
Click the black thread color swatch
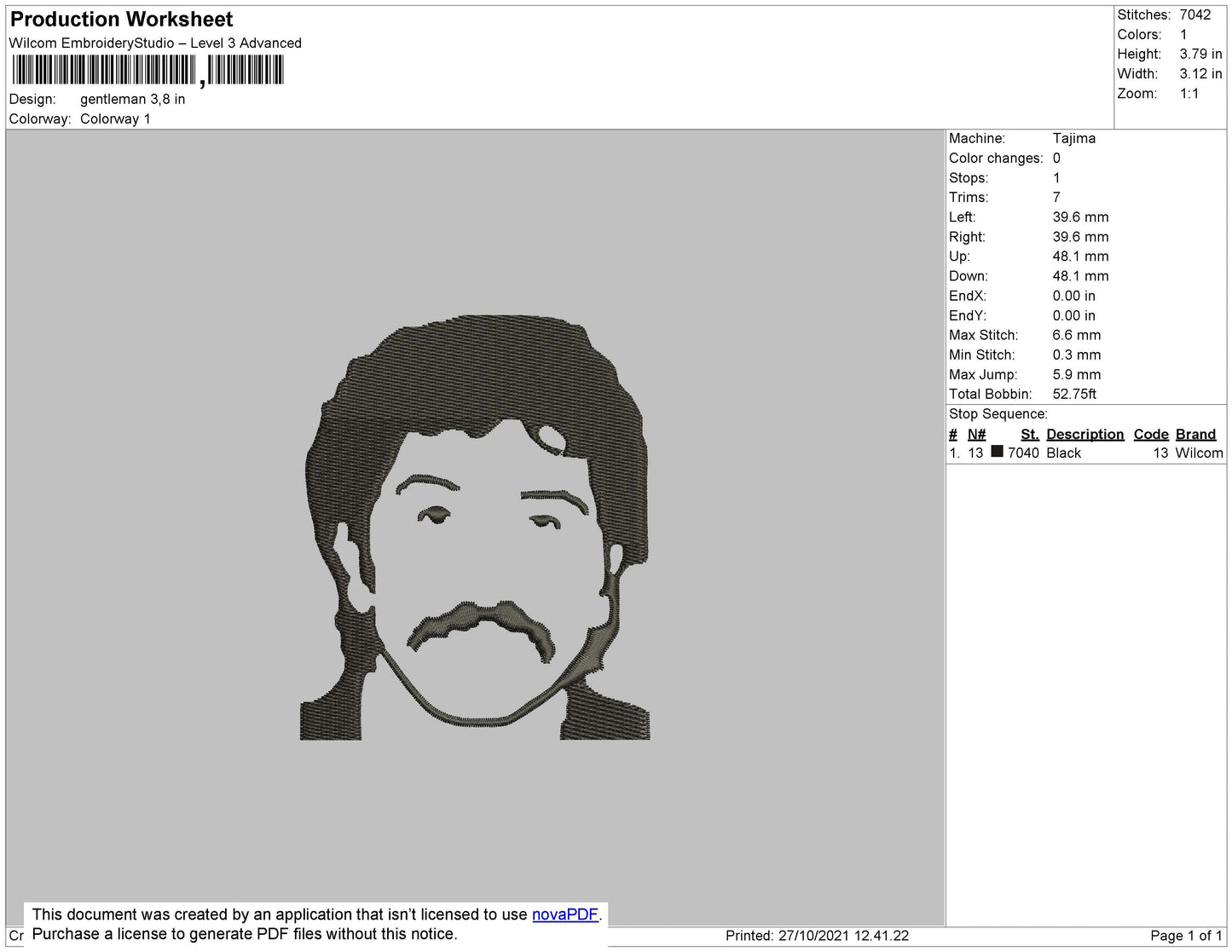coord(997,452)
